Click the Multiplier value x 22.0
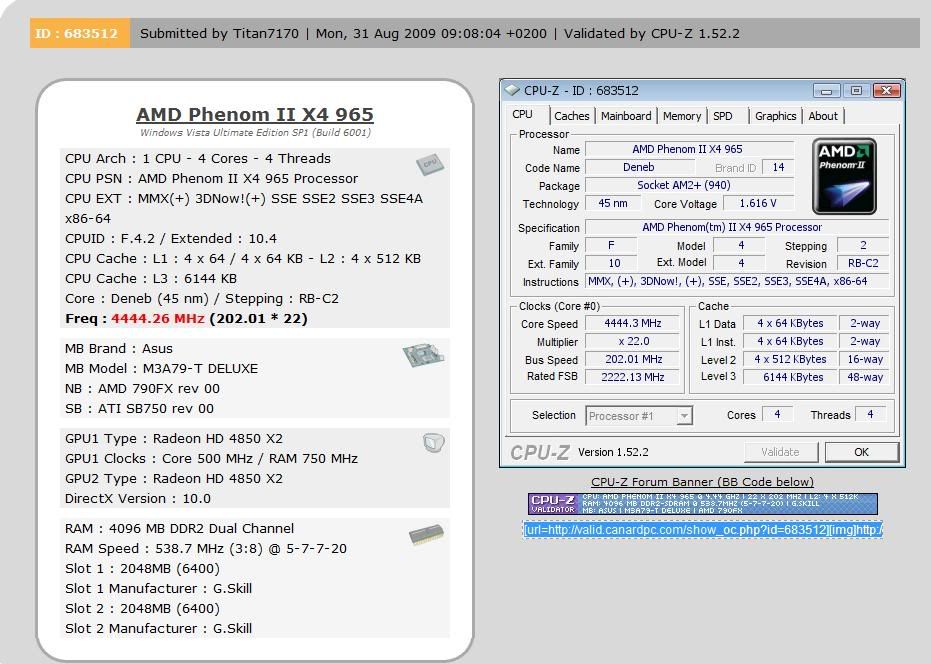This screenshot has height=664, width=931. click(632, 341)
